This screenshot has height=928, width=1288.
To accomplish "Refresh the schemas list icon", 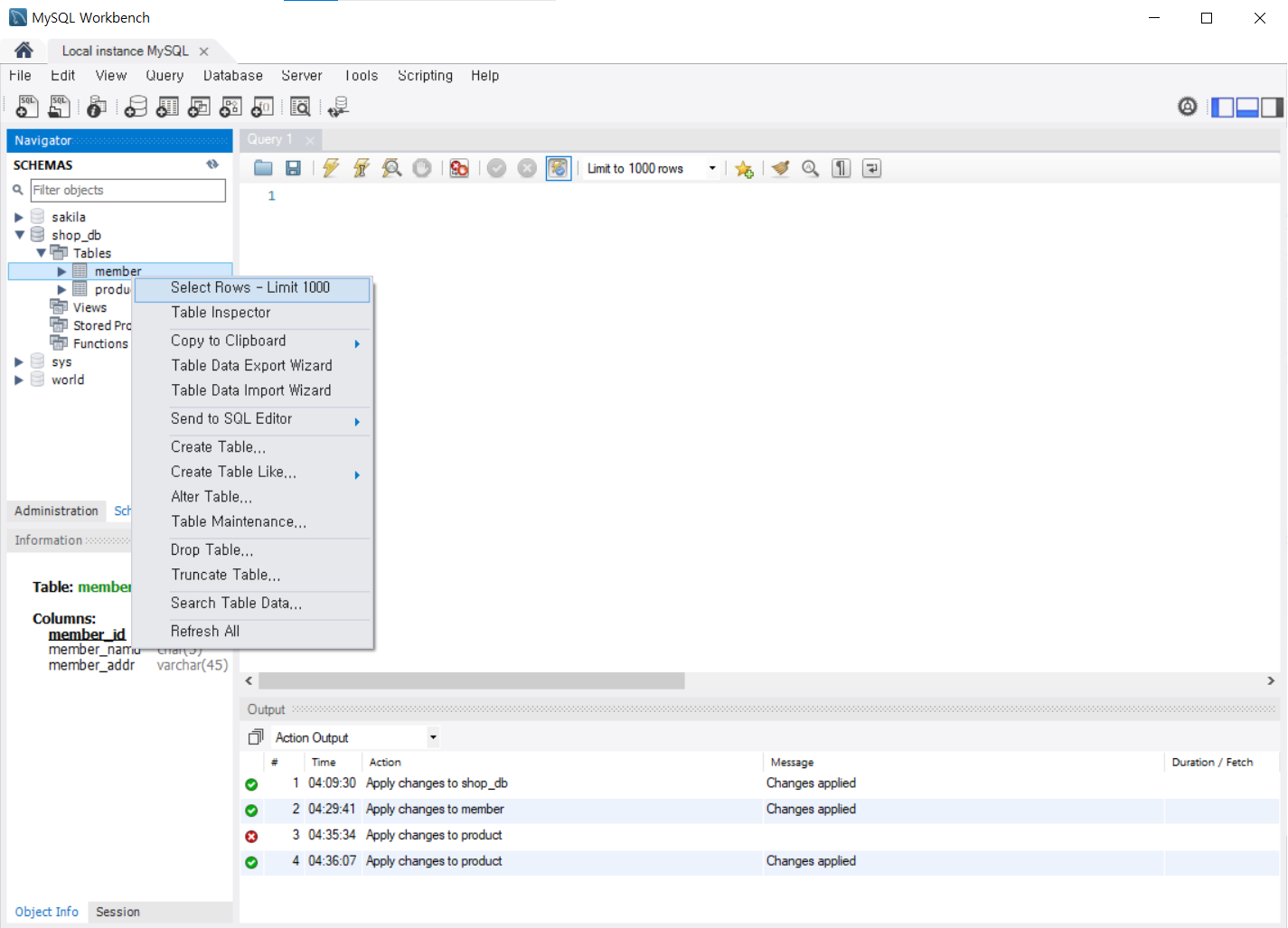I will pos(212,164).
